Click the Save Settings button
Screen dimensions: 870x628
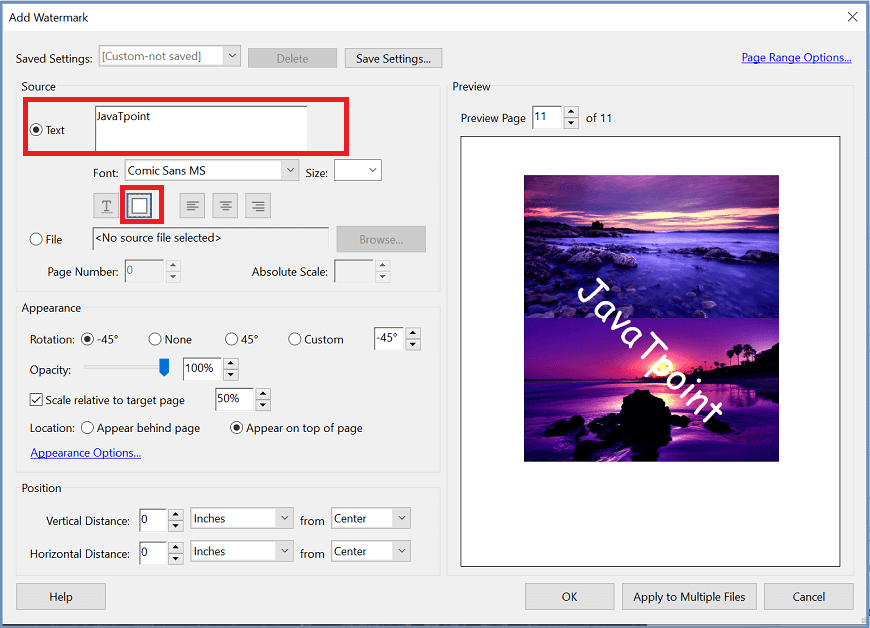[393, 58]
